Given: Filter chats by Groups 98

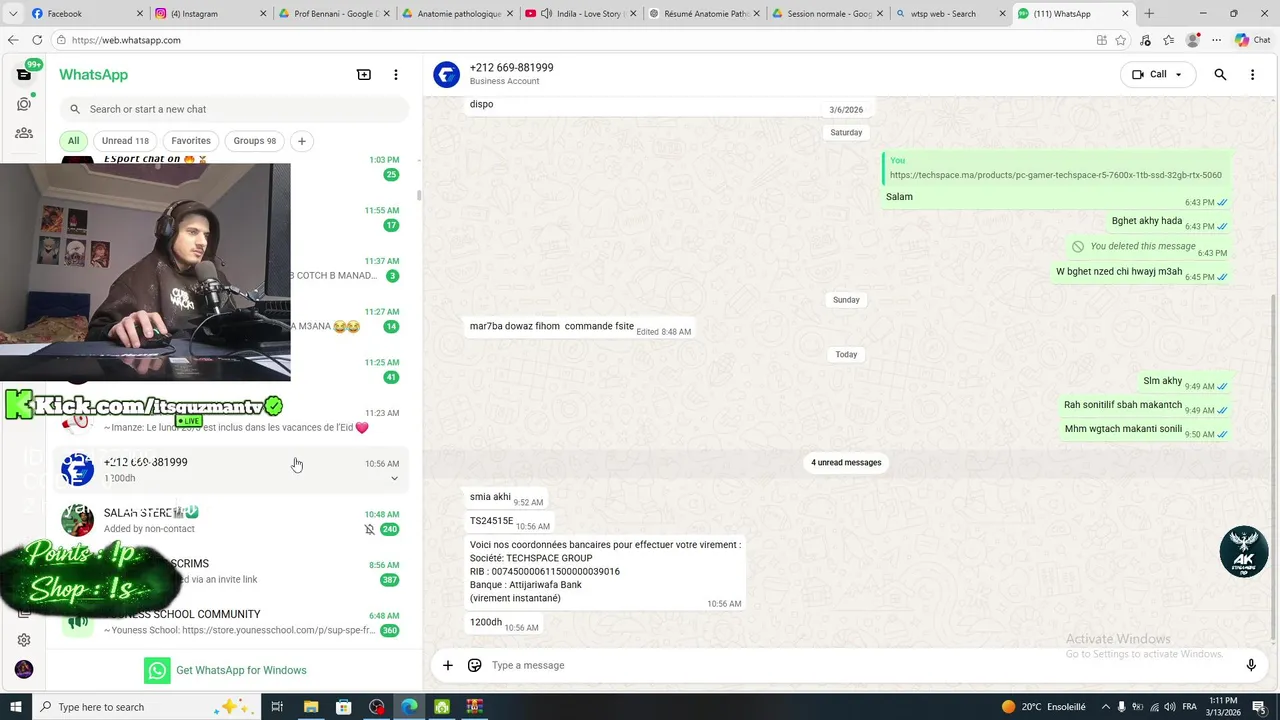Looking at the screenshot, I should 255,141.
